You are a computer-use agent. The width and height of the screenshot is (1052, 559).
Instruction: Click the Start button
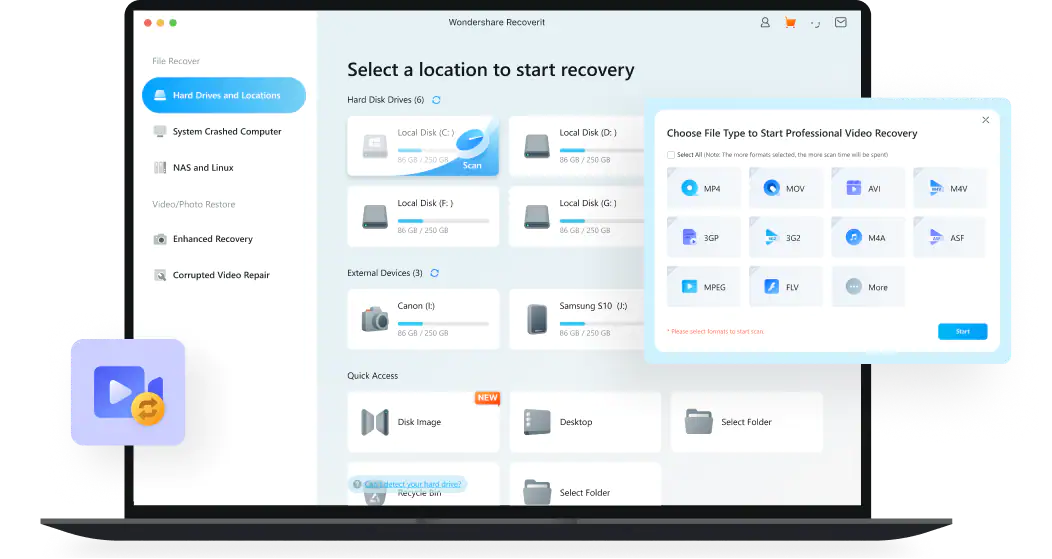click(962, 332)
